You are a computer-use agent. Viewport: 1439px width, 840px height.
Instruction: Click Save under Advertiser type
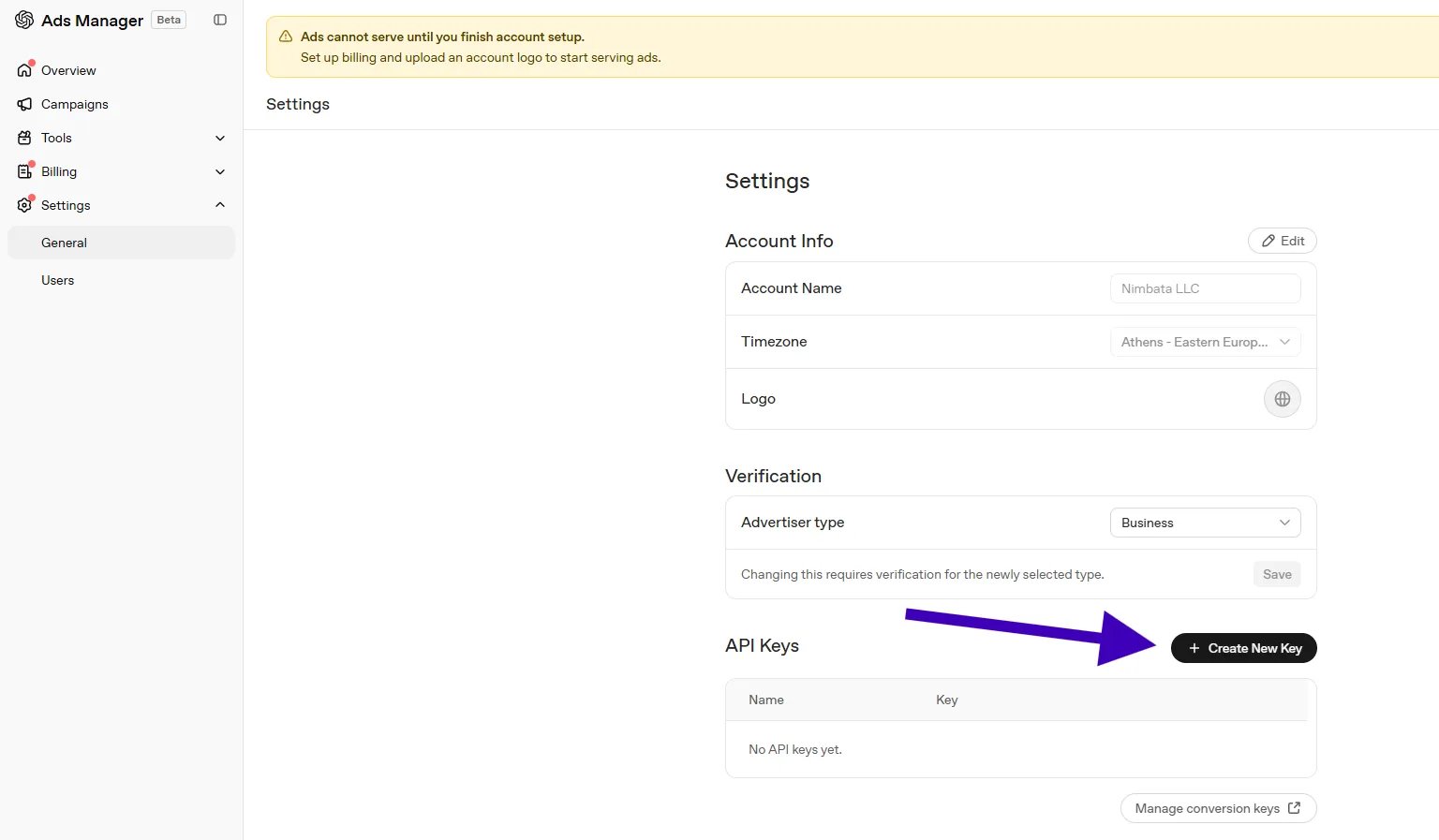tap(1277, 574)
